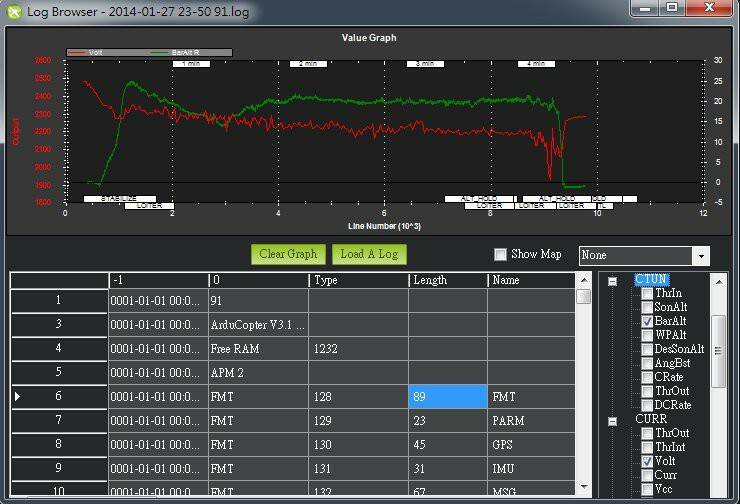740x504 pixels.
Task: Enable the Show Map checkbox
Action: (500, 254)
